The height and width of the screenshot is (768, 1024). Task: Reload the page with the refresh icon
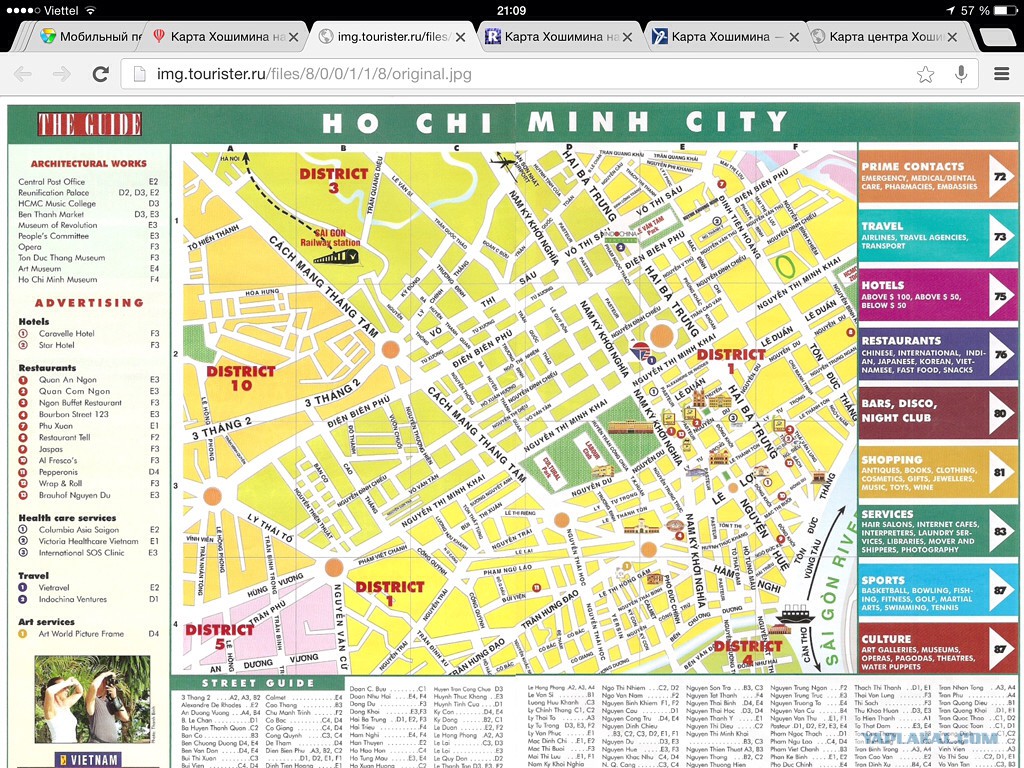[101, 74]
